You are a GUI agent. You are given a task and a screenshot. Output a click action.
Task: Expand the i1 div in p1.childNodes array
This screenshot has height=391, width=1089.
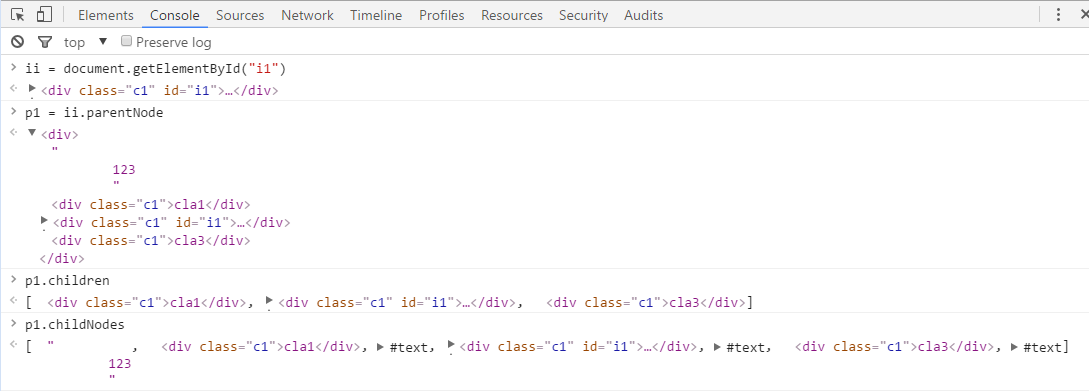(451, 345)
